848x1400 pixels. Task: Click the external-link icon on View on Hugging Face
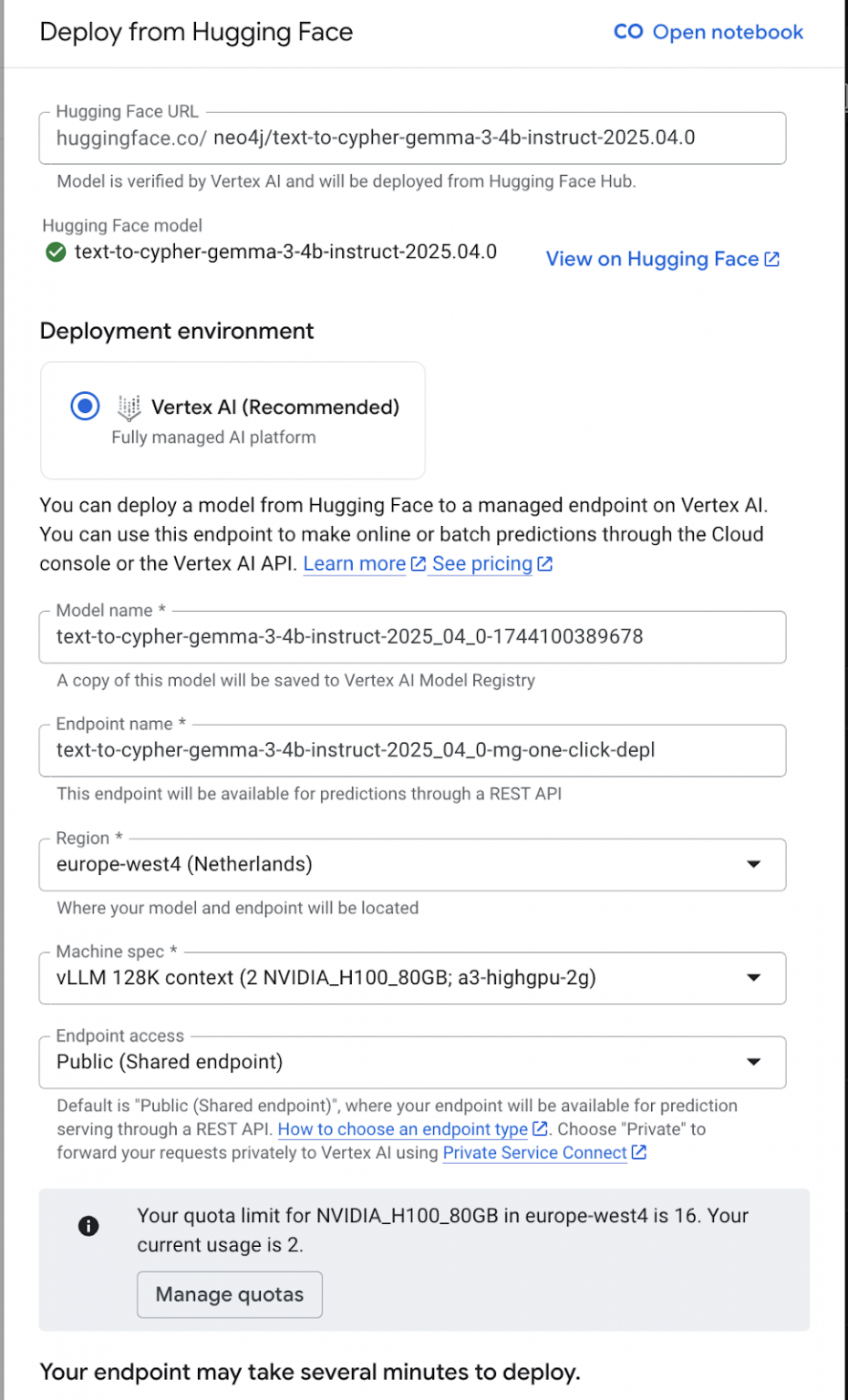773,258
